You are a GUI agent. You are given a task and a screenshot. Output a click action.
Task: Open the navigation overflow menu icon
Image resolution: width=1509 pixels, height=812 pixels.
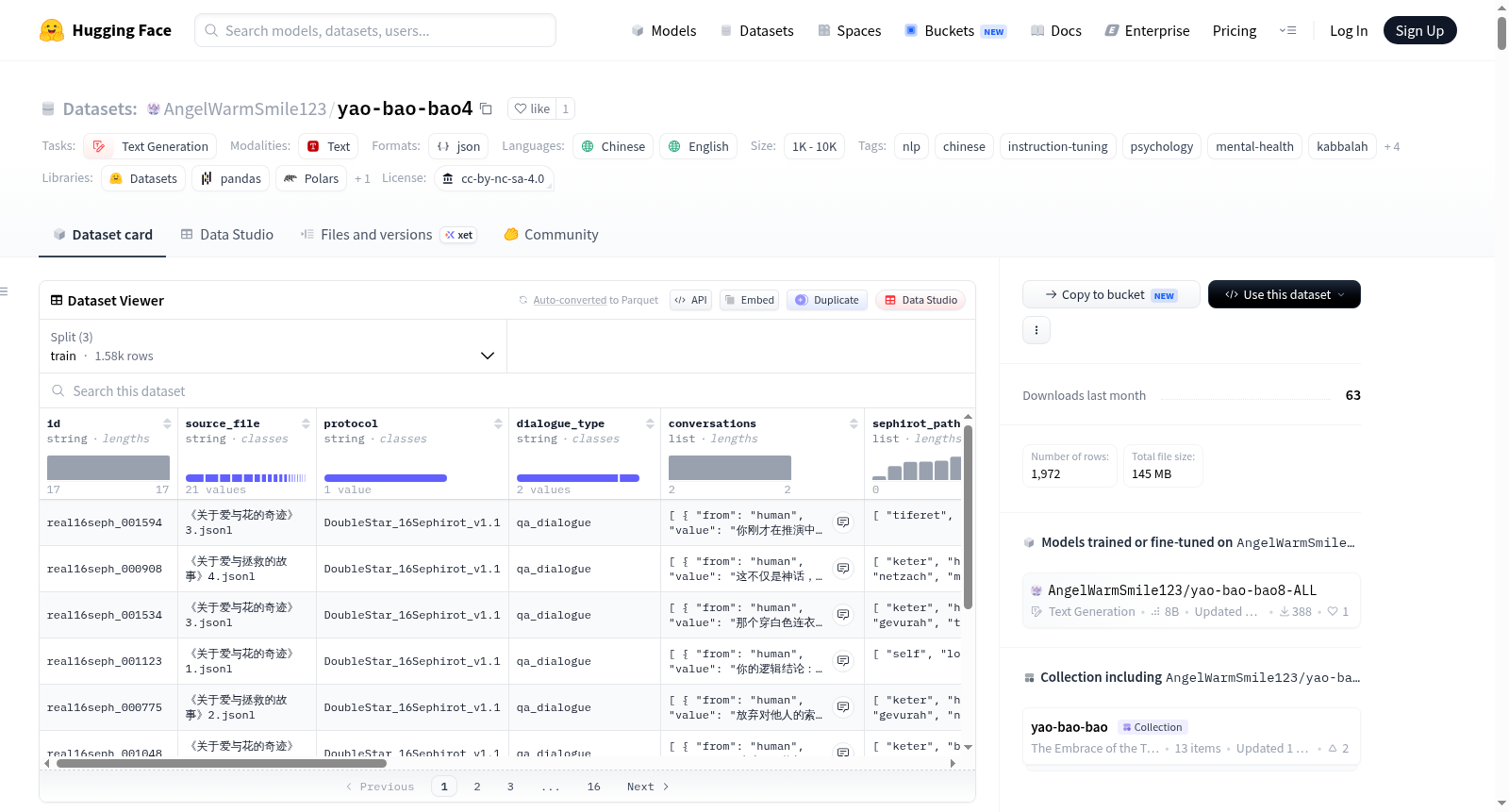(x=1287, y=30)
